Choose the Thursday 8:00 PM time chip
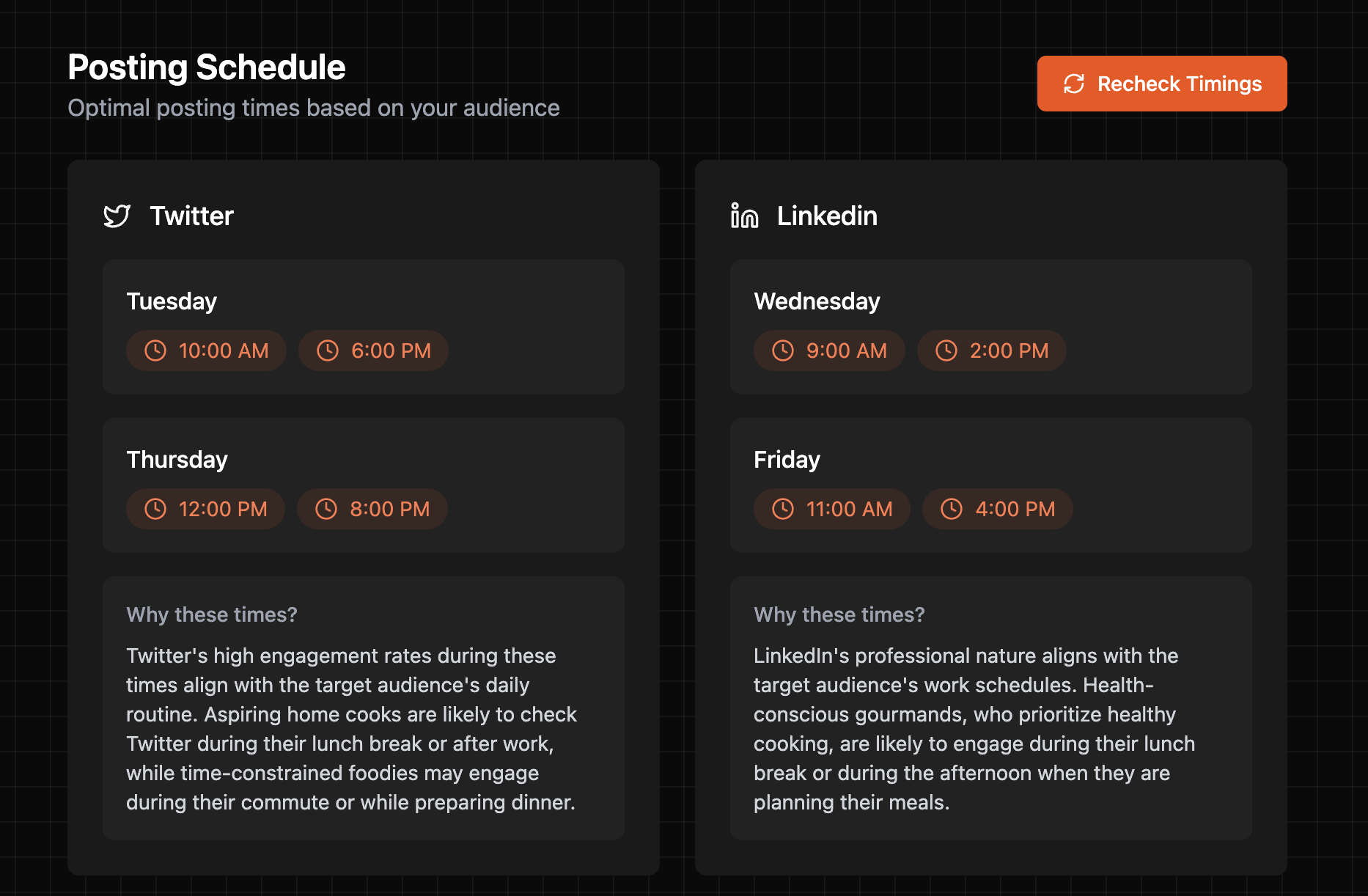Screen dimensions: 1368x896 click(x=372, y=509)
